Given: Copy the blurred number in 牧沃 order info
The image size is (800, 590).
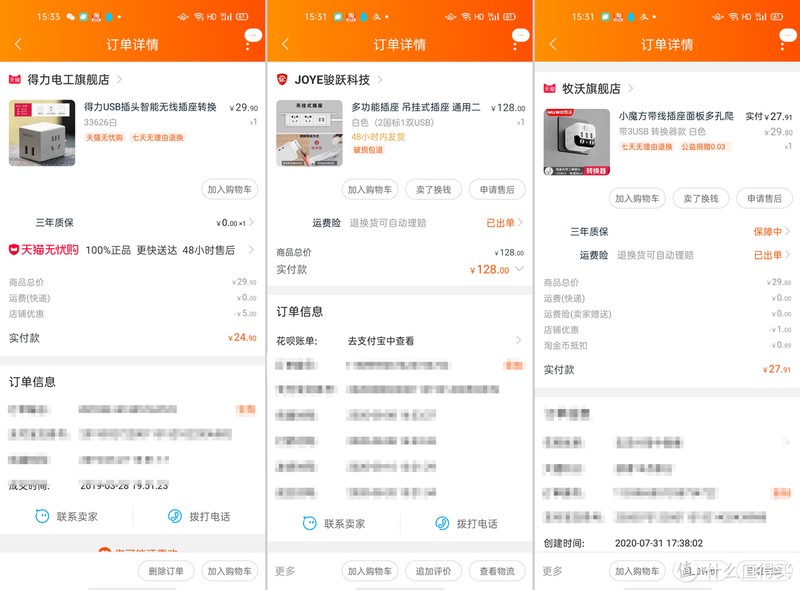Looking at the screenshot, I should [781, 493].
